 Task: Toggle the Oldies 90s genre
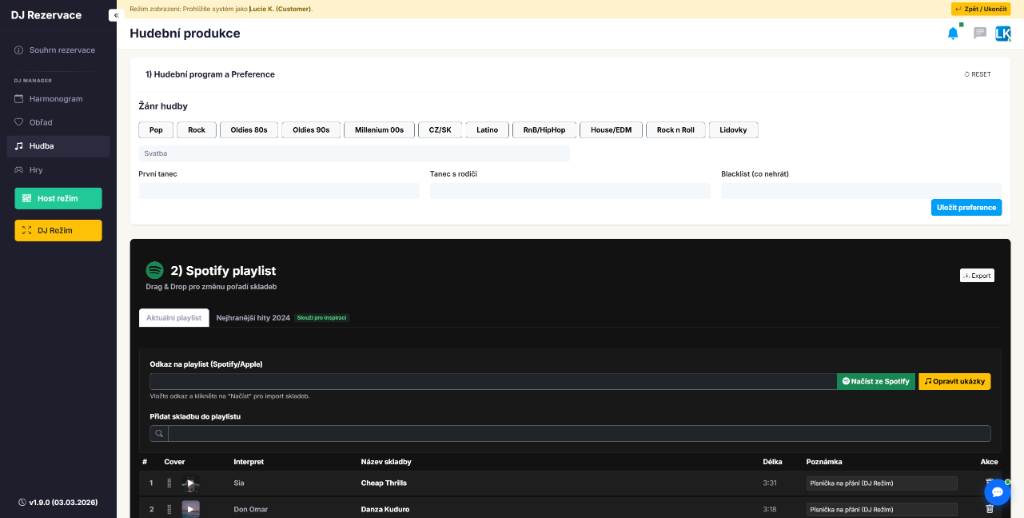pos(311,130)
